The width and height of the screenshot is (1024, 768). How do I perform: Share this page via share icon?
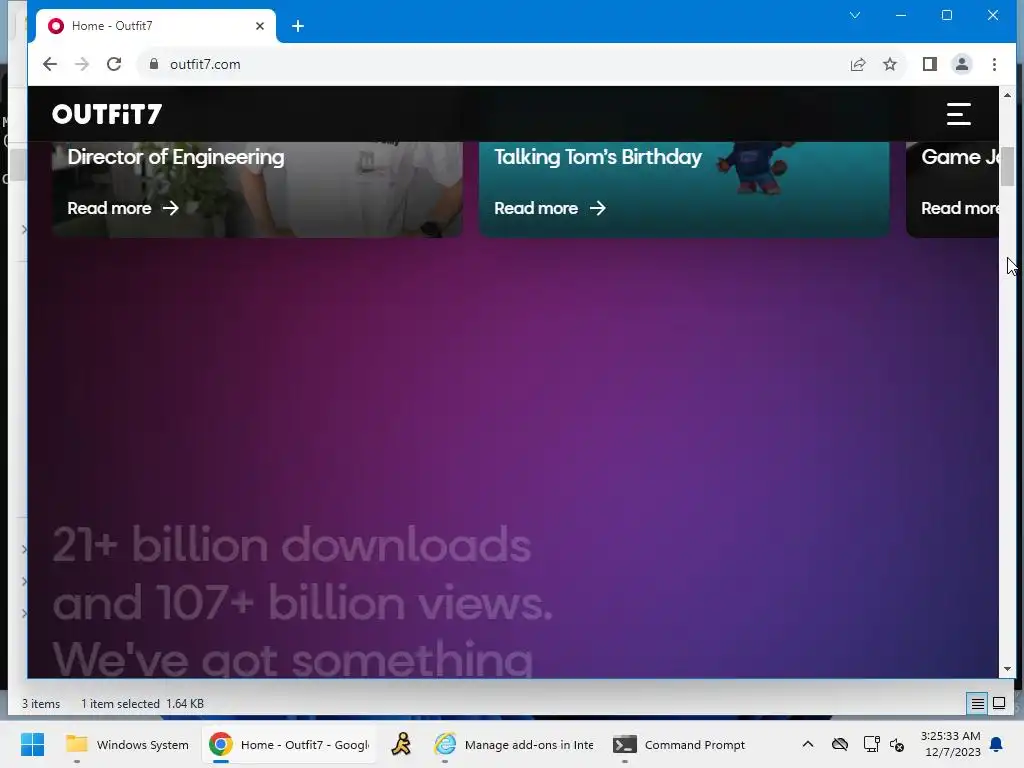tap(857, 64)
